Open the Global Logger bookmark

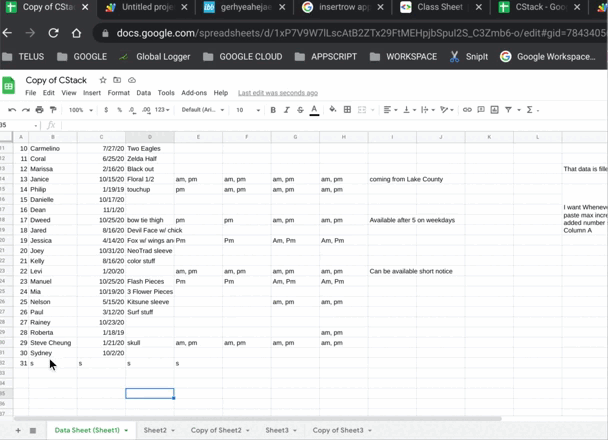click(154, 57)
